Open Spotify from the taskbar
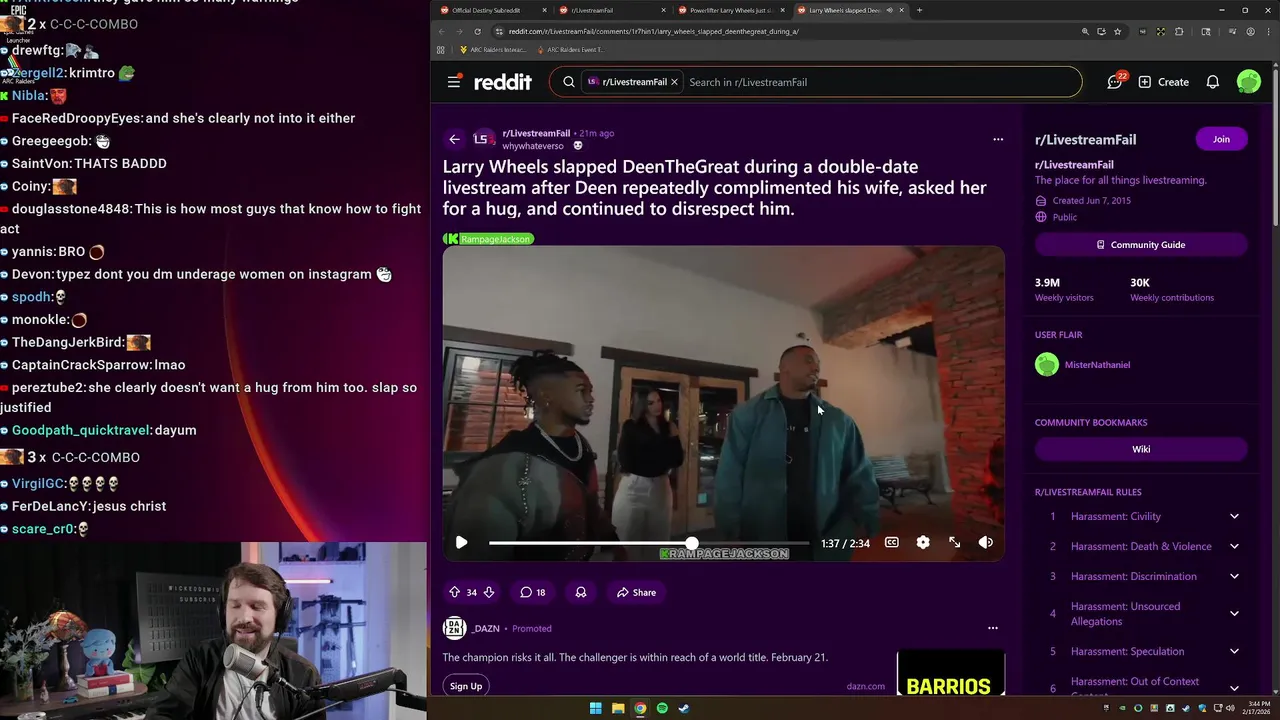 point(662,708)
